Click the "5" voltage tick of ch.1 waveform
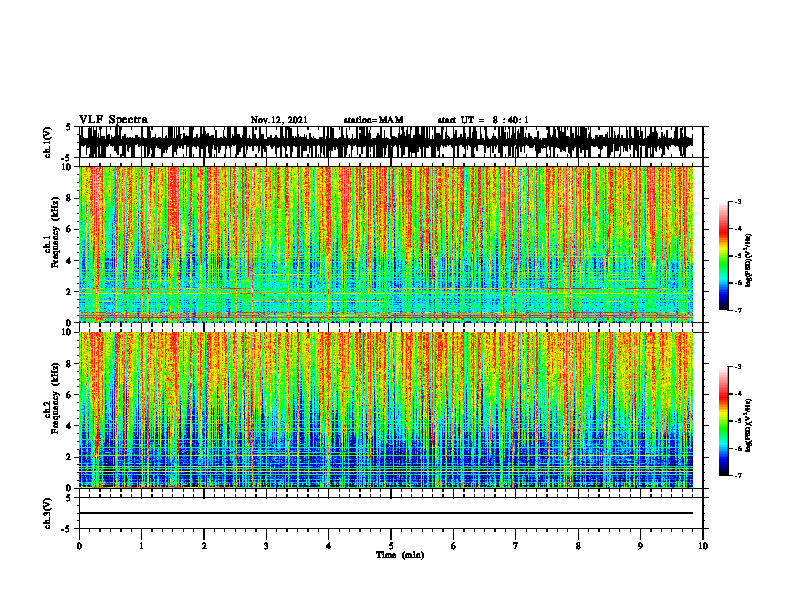 point(68,128)
